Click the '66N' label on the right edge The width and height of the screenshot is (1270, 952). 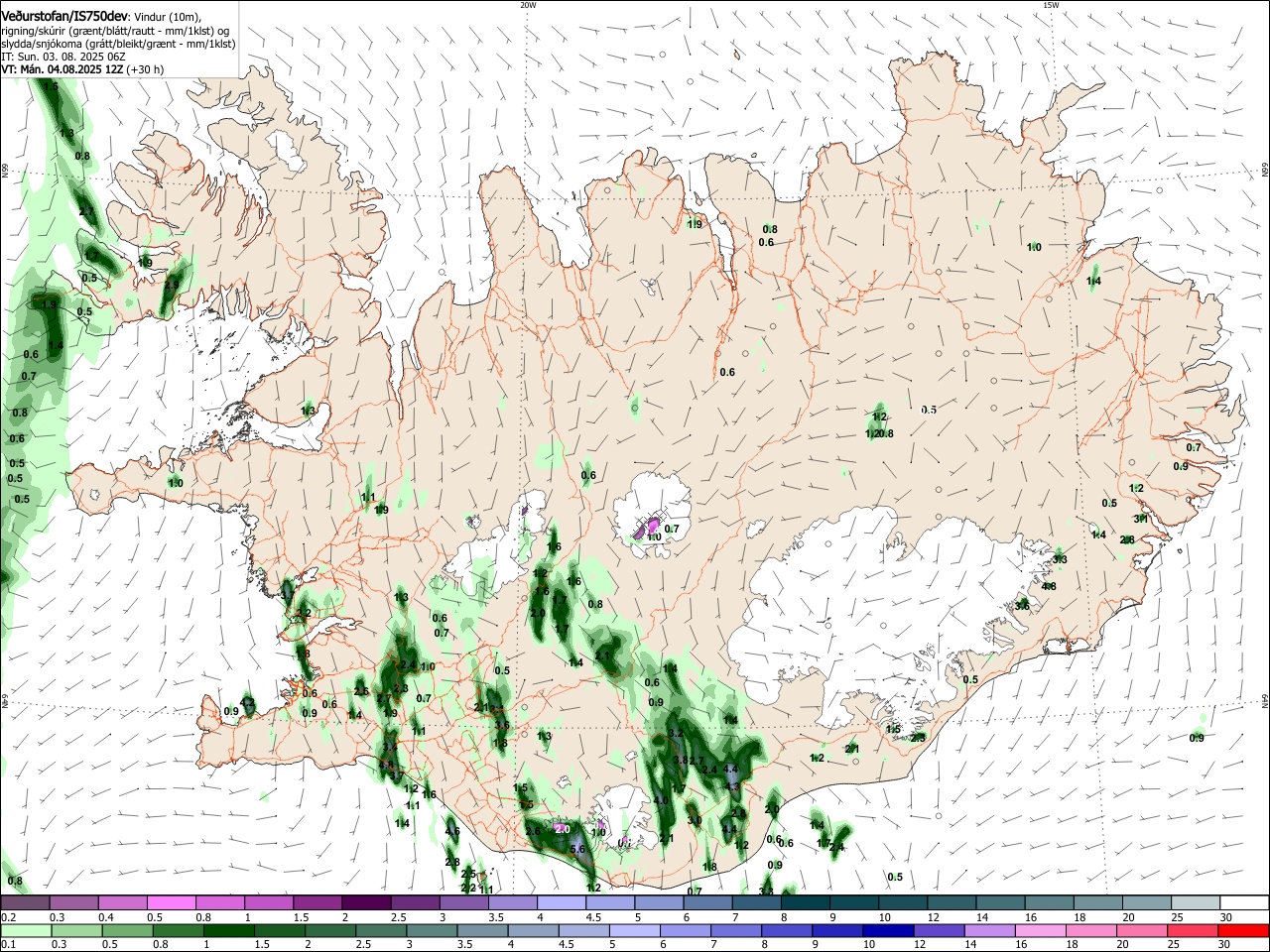(x=1264, y=172)
